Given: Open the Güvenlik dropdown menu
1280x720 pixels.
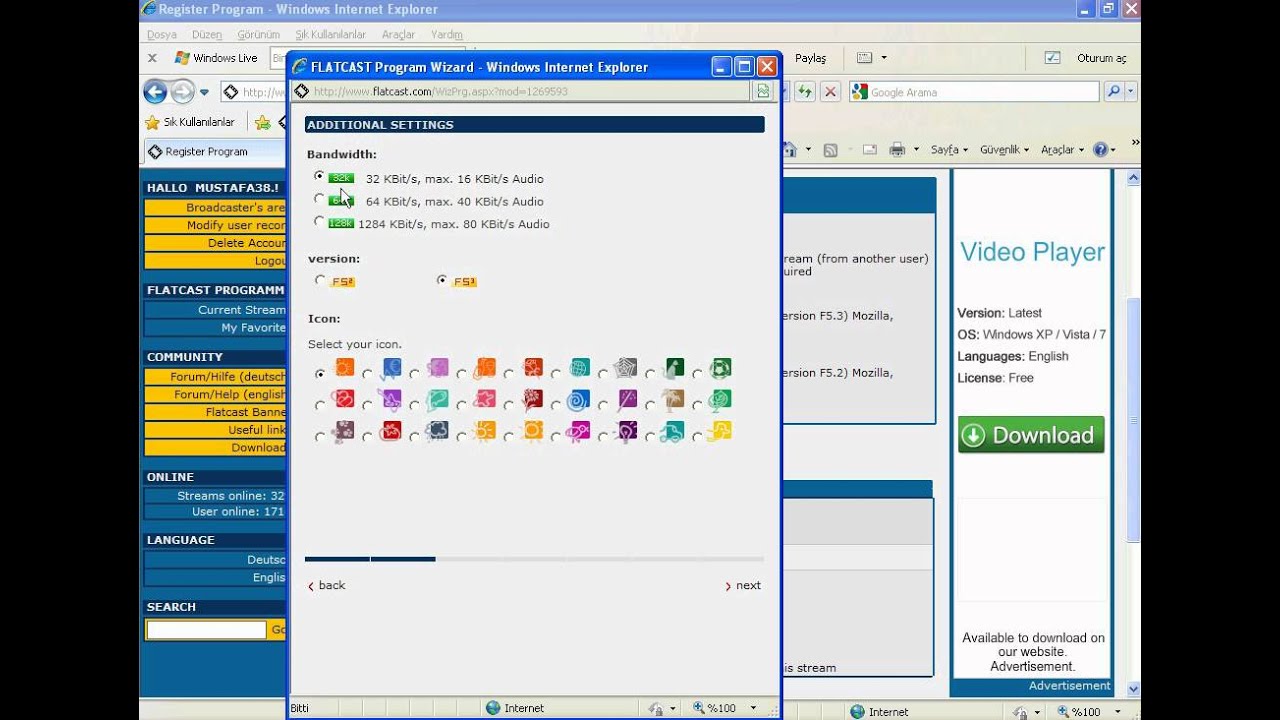Looking at the screenshot, I should point(1004,150).
